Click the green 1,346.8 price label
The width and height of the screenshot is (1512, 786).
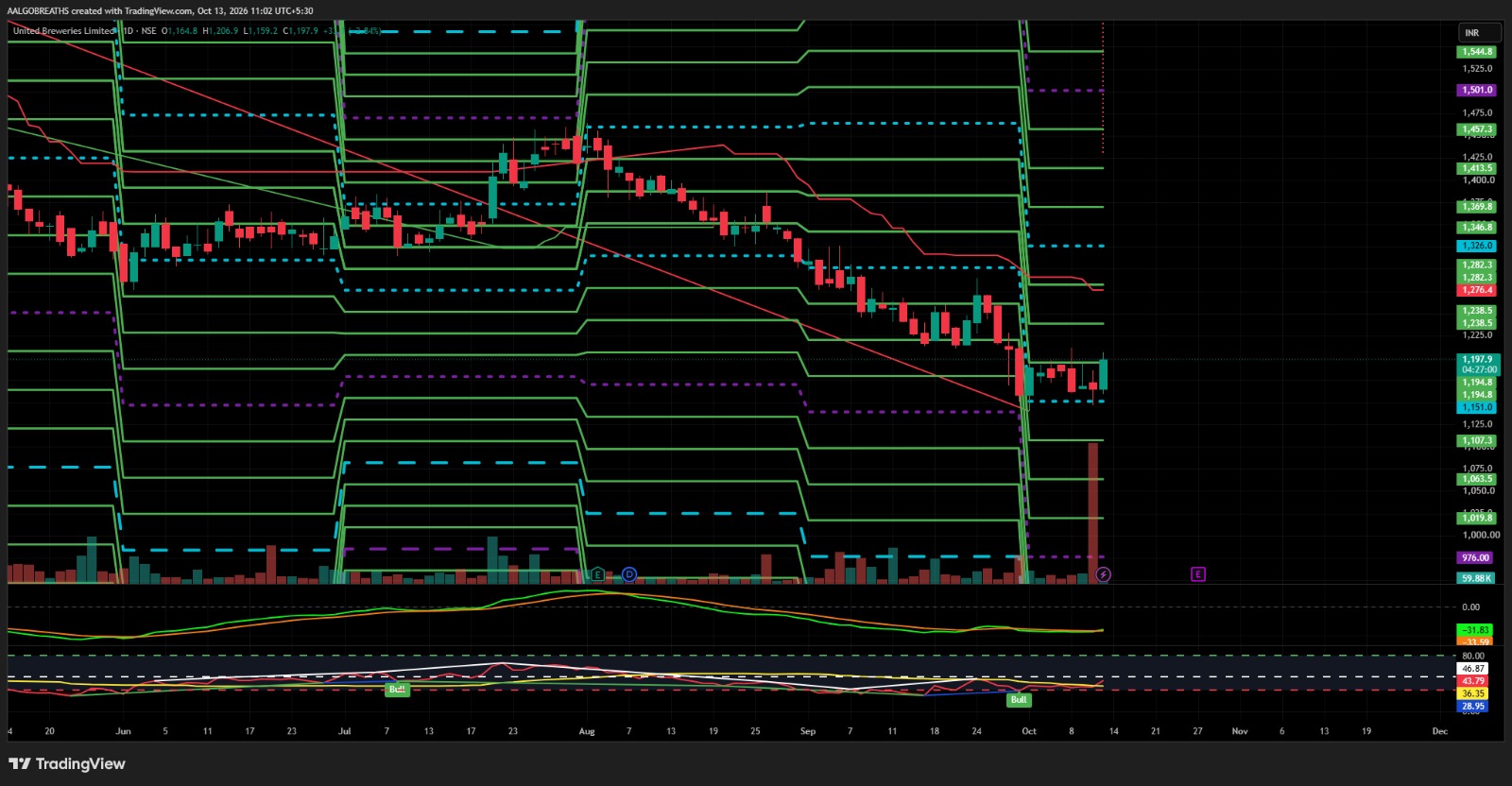tap(1477, 228)
